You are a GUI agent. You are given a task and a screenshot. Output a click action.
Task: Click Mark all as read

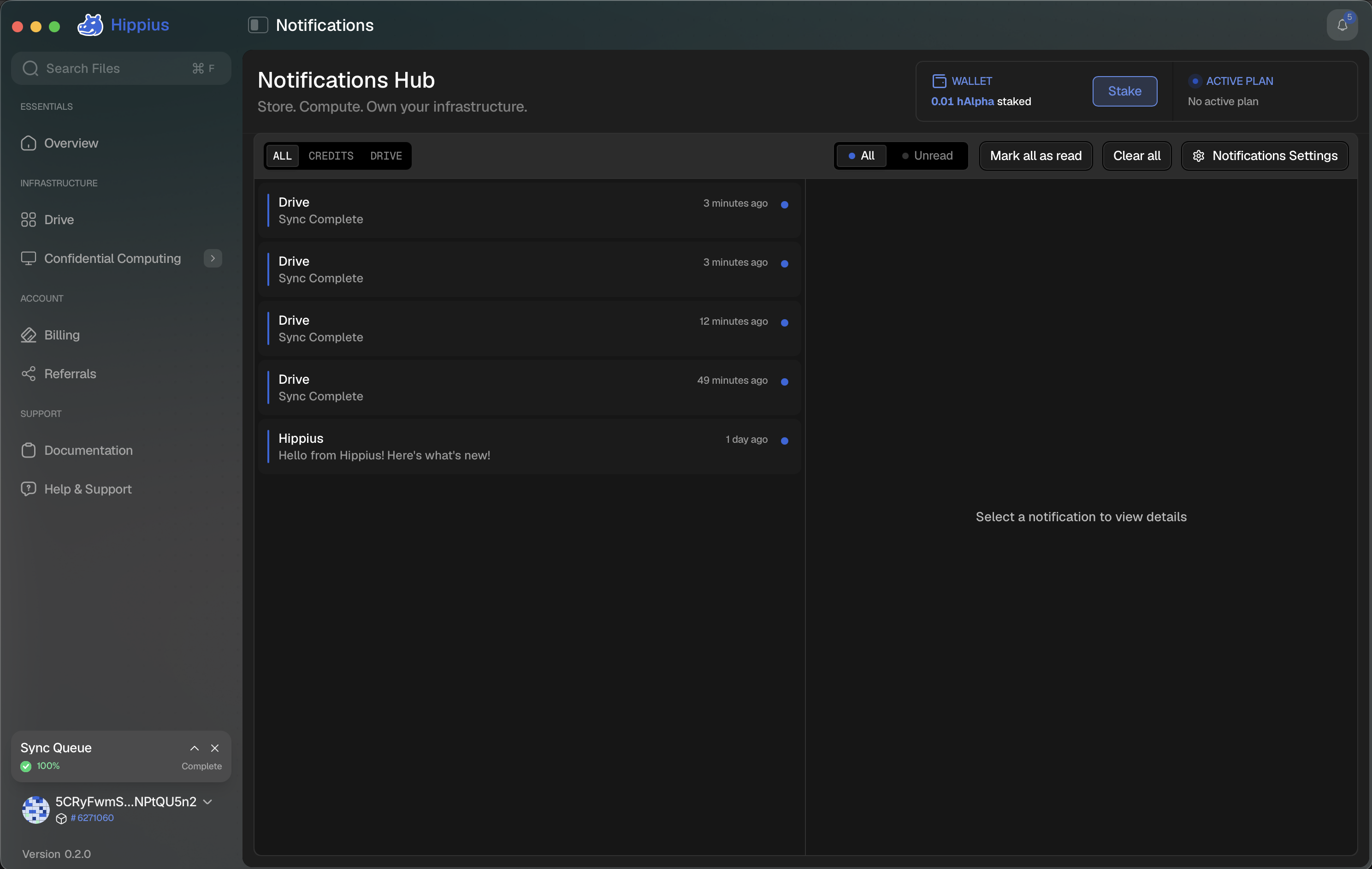1035,155
